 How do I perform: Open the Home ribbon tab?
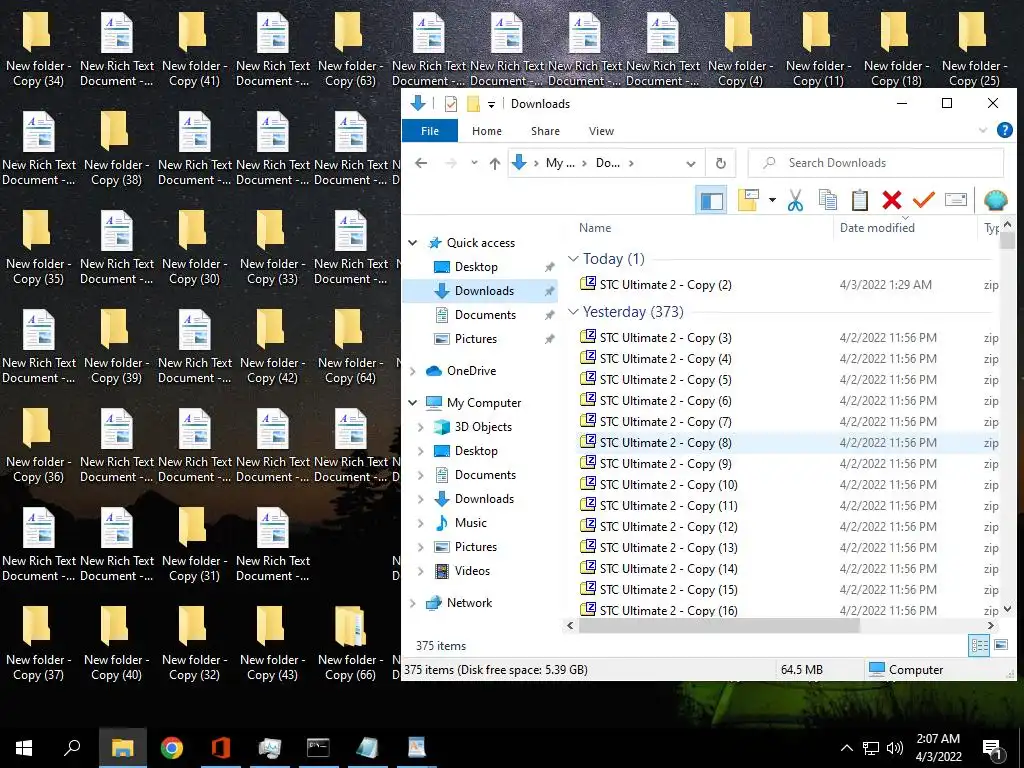(x=487, y=131)
